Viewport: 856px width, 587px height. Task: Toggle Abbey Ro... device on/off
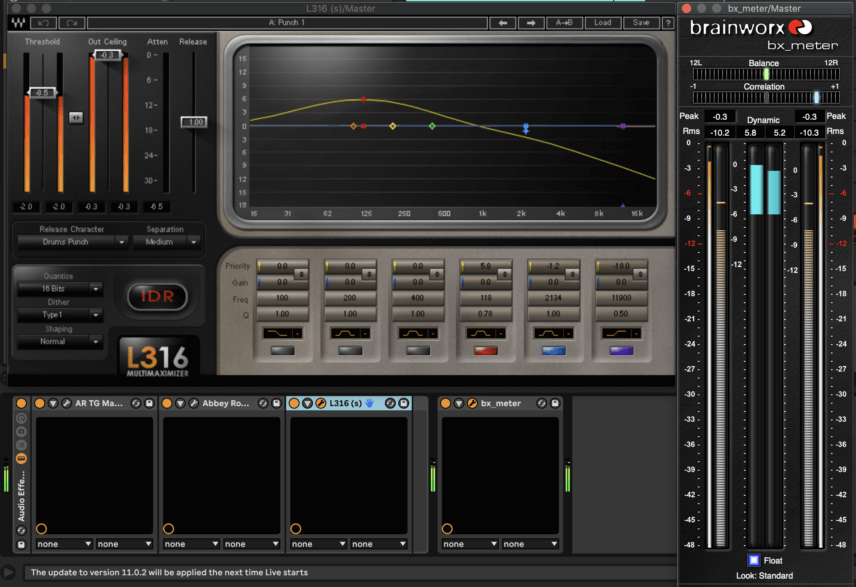[167, 404]
